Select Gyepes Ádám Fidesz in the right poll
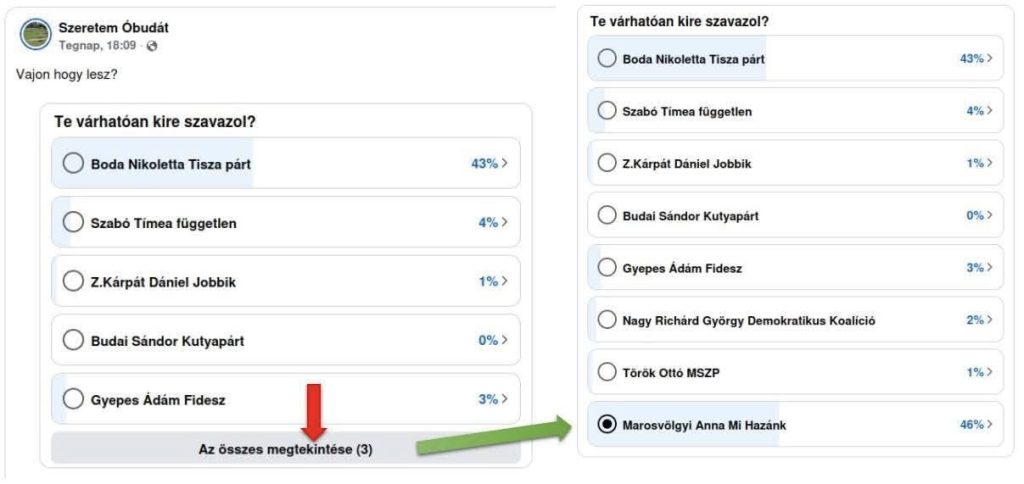 click(x=606, y=267)
